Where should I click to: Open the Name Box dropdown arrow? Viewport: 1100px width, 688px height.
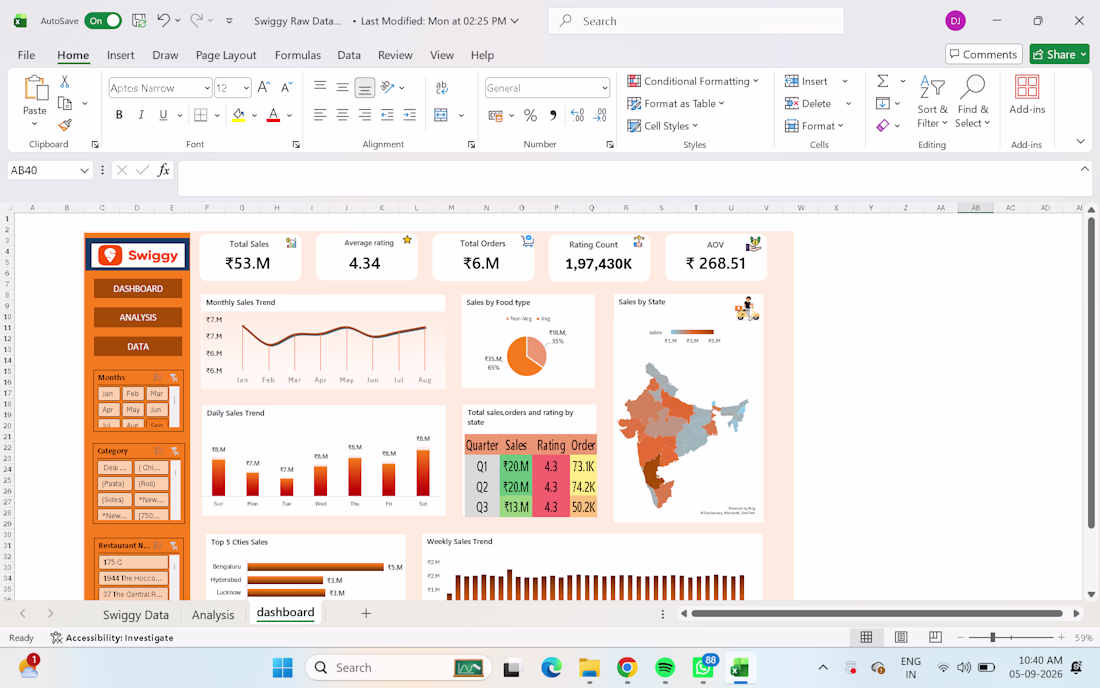point(84,170)
